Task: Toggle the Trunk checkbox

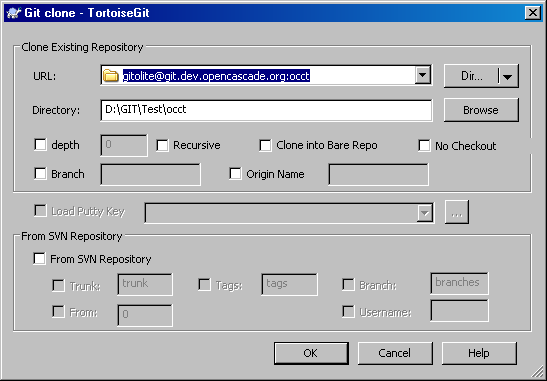Action: [x=58, y=285]
